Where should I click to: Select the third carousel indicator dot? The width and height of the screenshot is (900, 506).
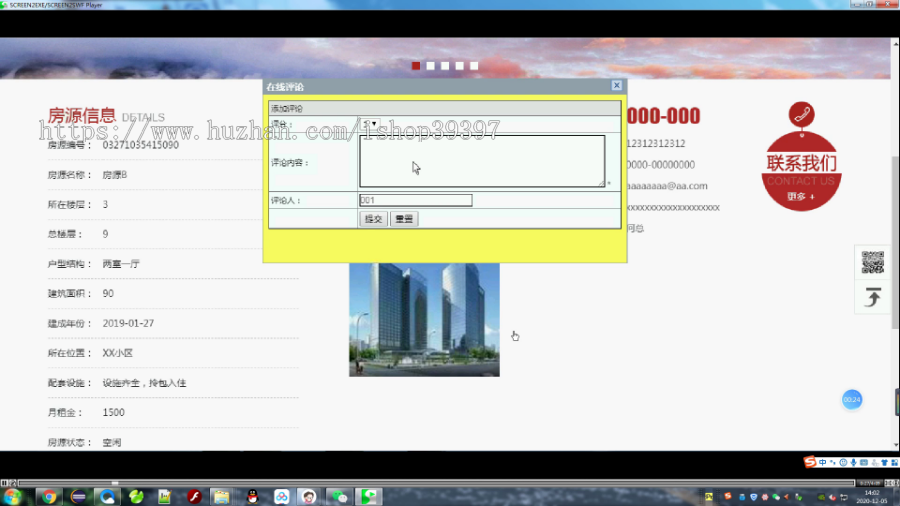coord(445,66)
